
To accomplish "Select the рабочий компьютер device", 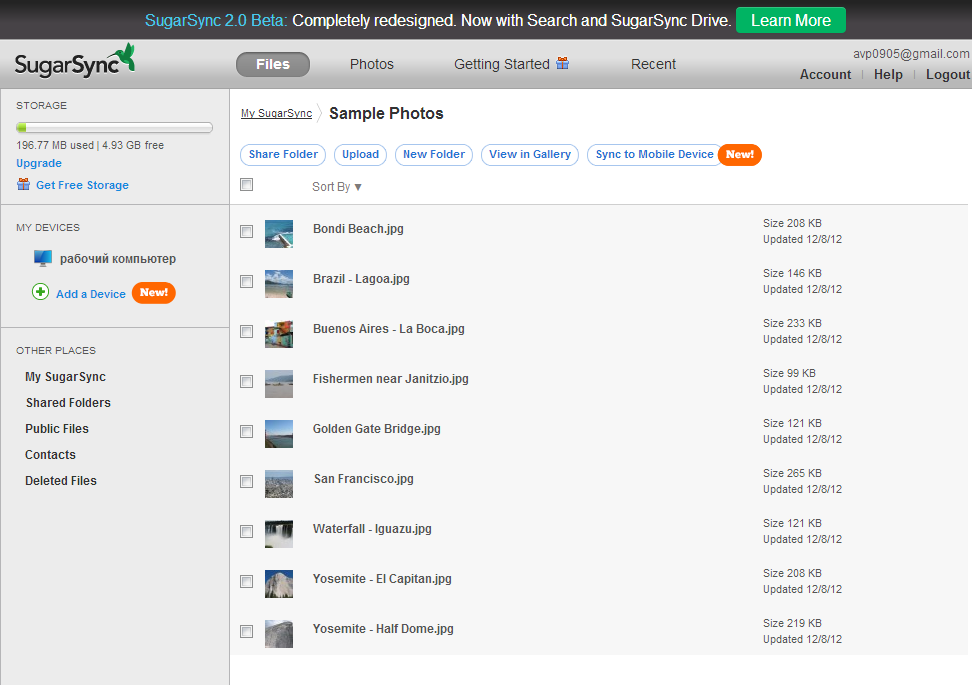I will pyautogui.click(x=118, y=259).
